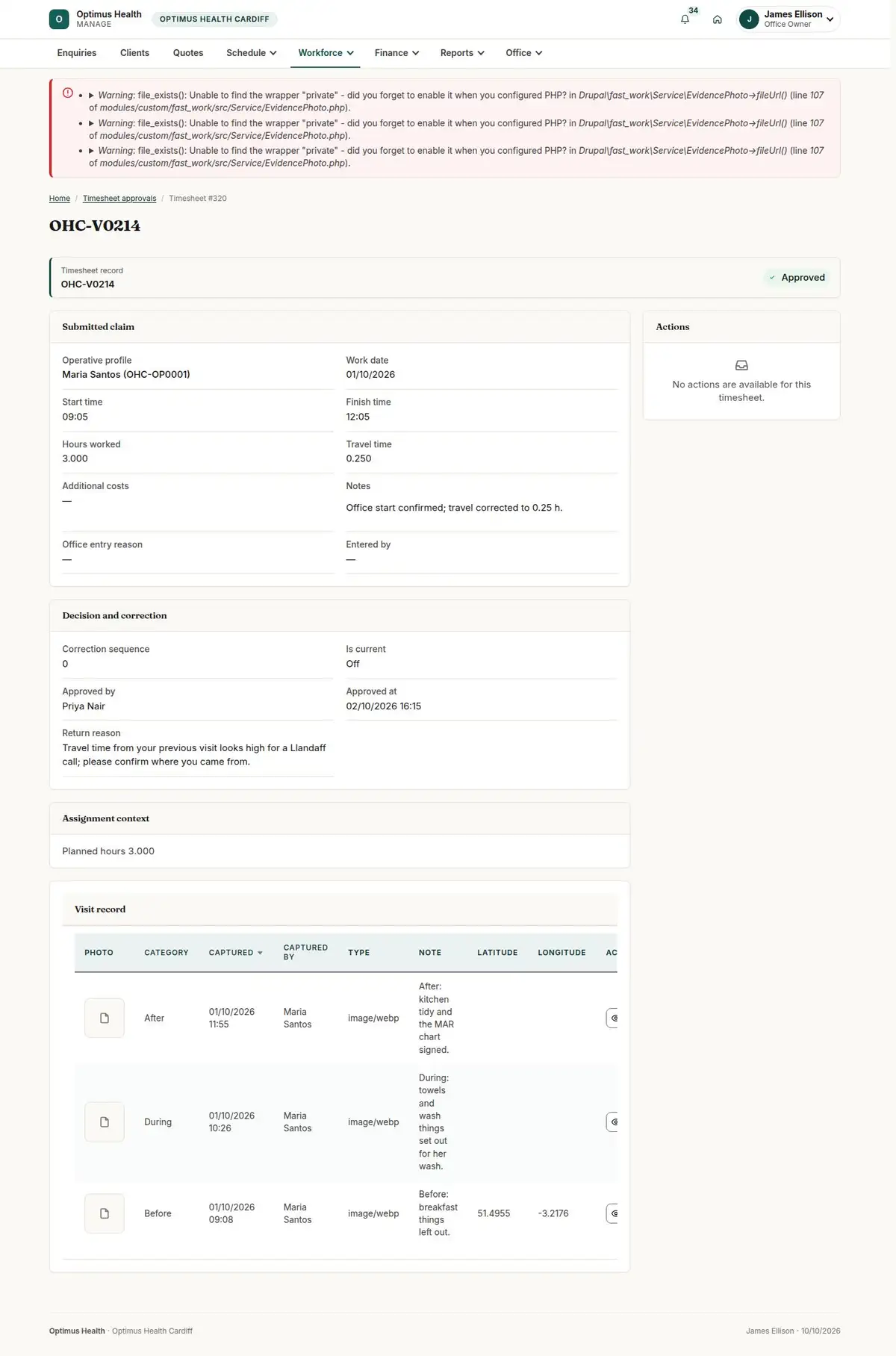Open the Workforce dropdown menu

point(326,53)
